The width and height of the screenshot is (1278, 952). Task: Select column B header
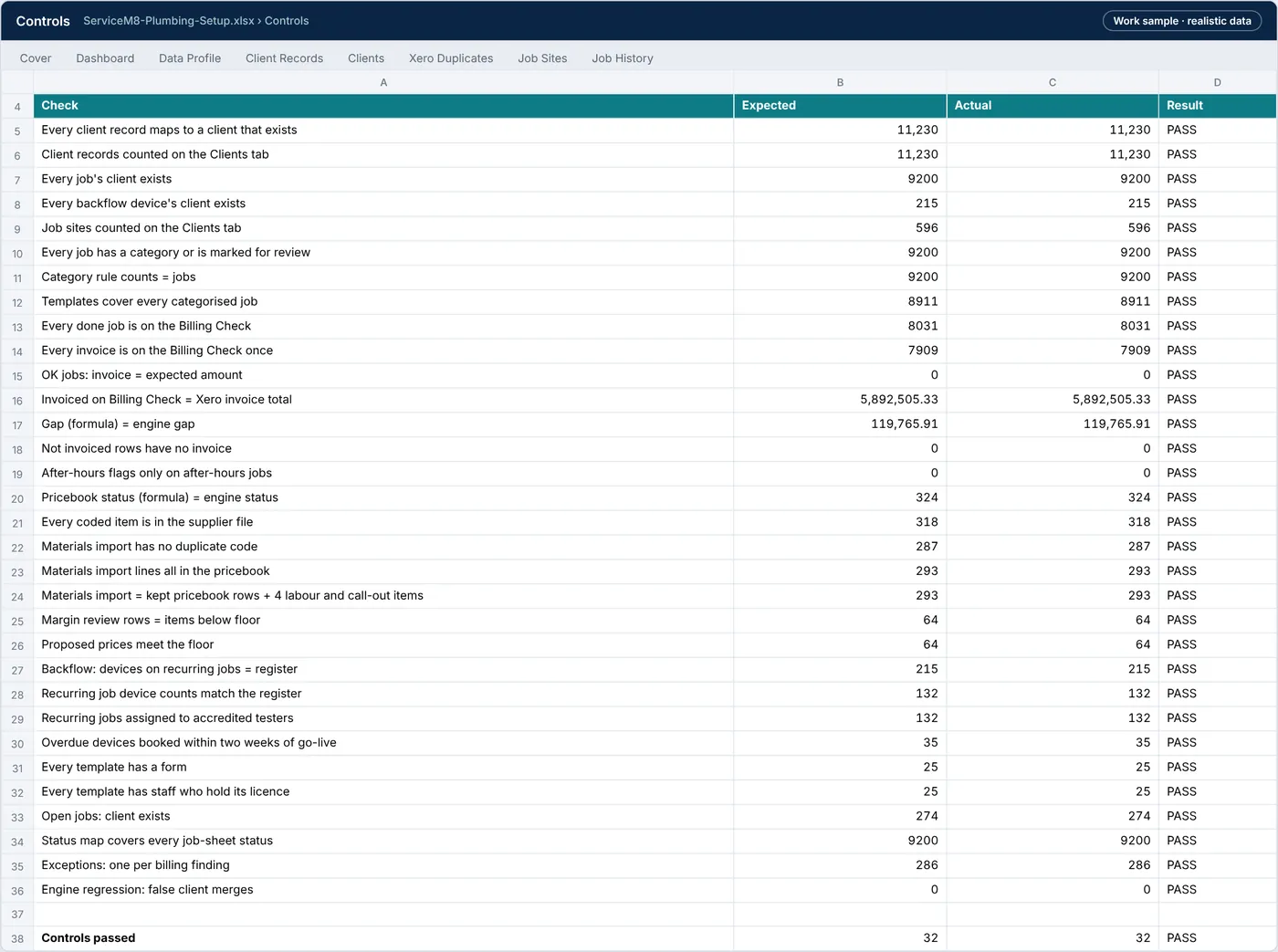click(x=840, y=82)
